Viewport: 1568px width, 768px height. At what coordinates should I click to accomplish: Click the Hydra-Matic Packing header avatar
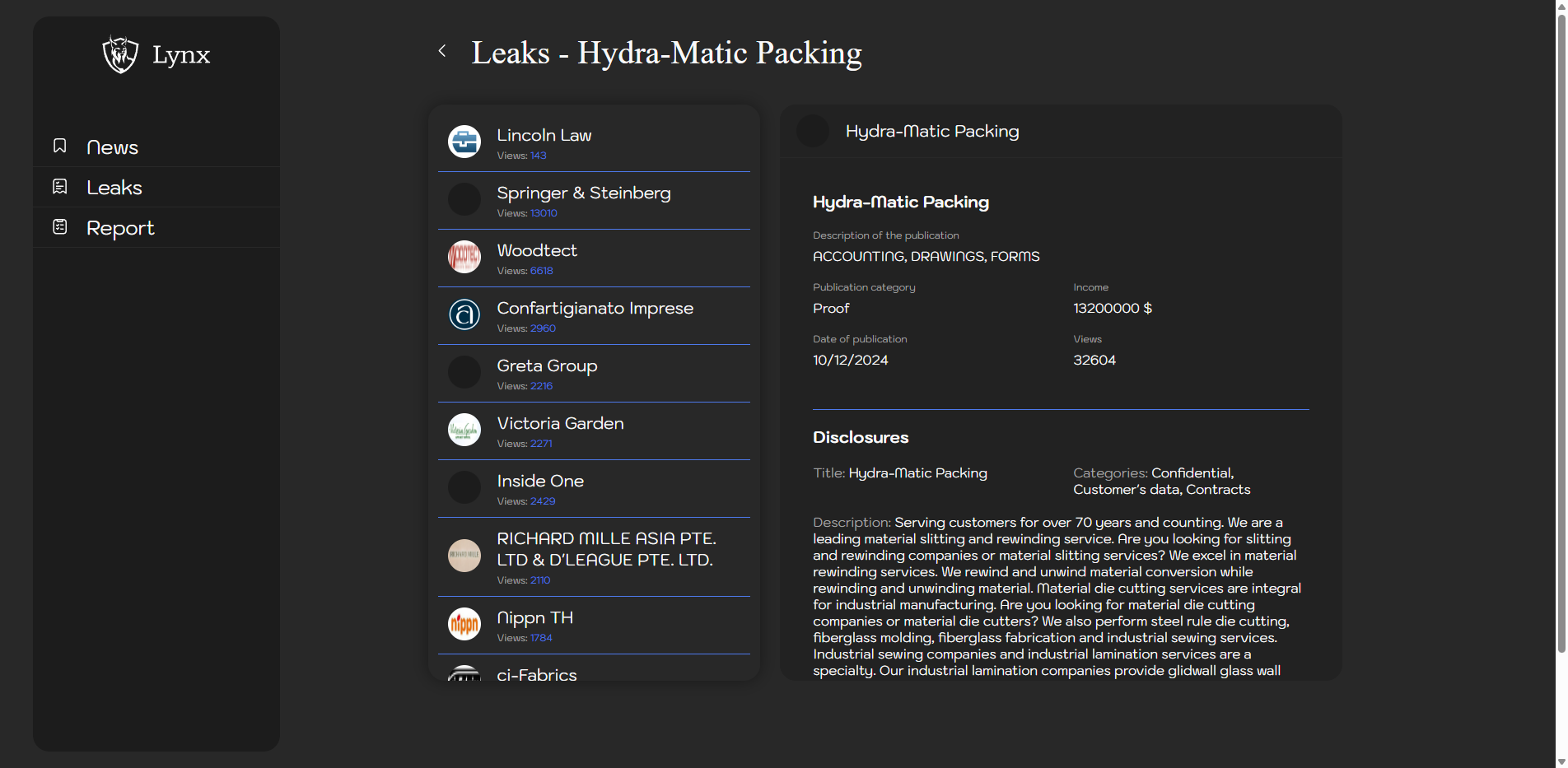813,131
